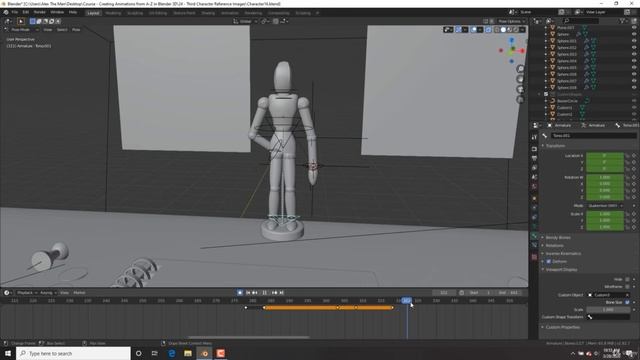Open the World properties tab icon
This screenshot has height=360, width=640.
[x=534, y=187]
